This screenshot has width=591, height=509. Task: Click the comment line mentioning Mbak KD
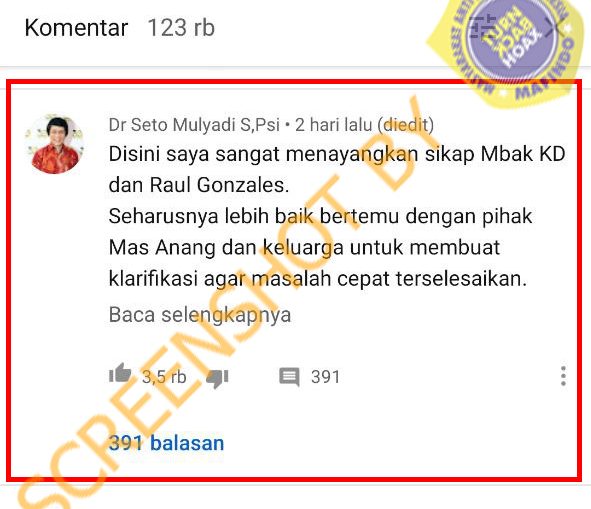pos(337,154)
